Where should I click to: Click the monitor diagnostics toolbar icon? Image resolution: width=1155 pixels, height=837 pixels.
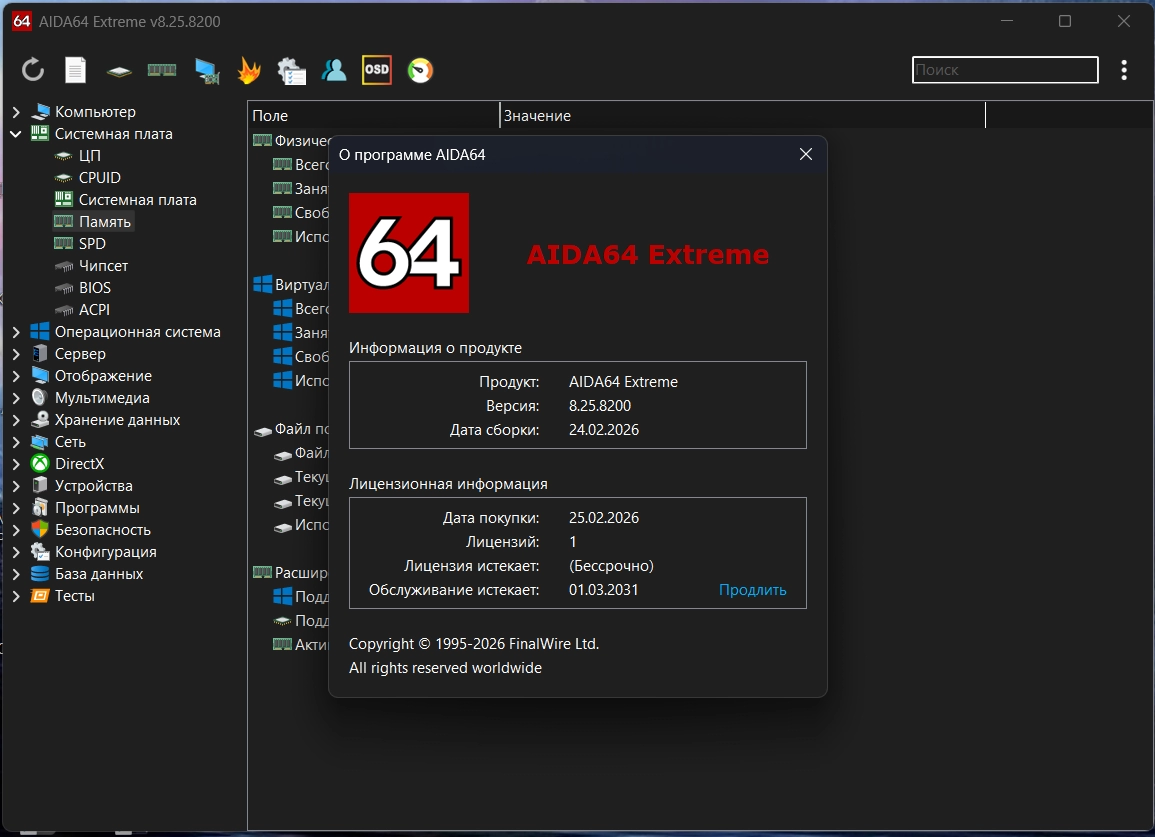click(x=206, y=70)
